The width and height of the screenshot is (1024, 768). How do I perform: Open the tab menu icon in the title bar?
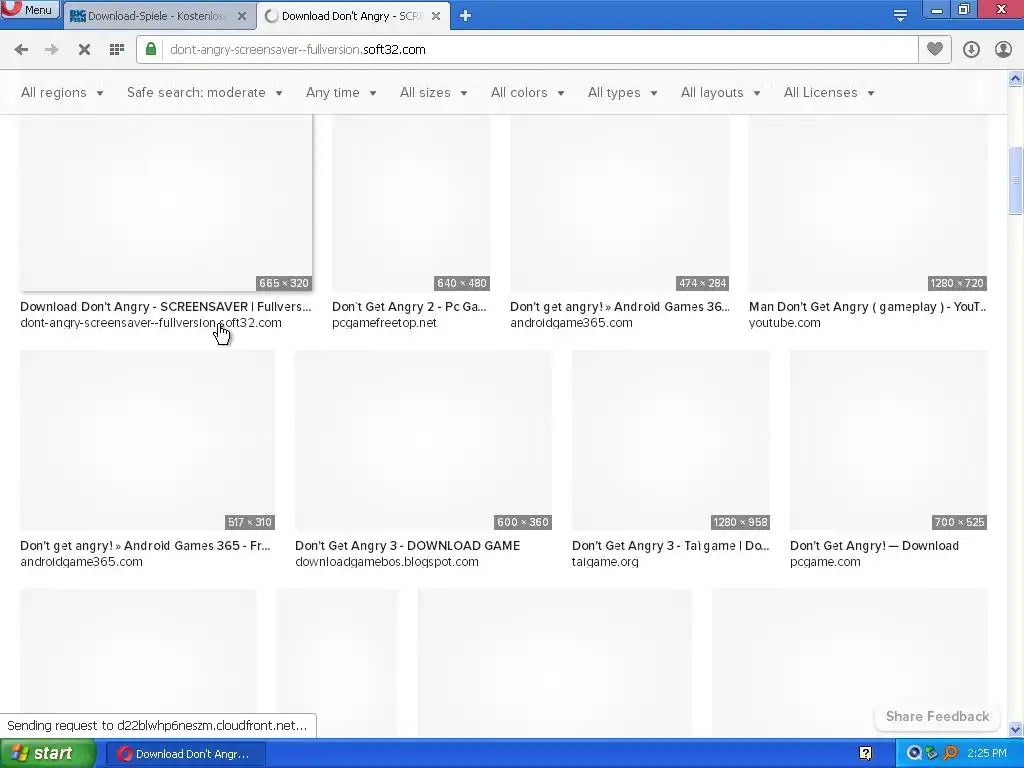pos(900,15)
